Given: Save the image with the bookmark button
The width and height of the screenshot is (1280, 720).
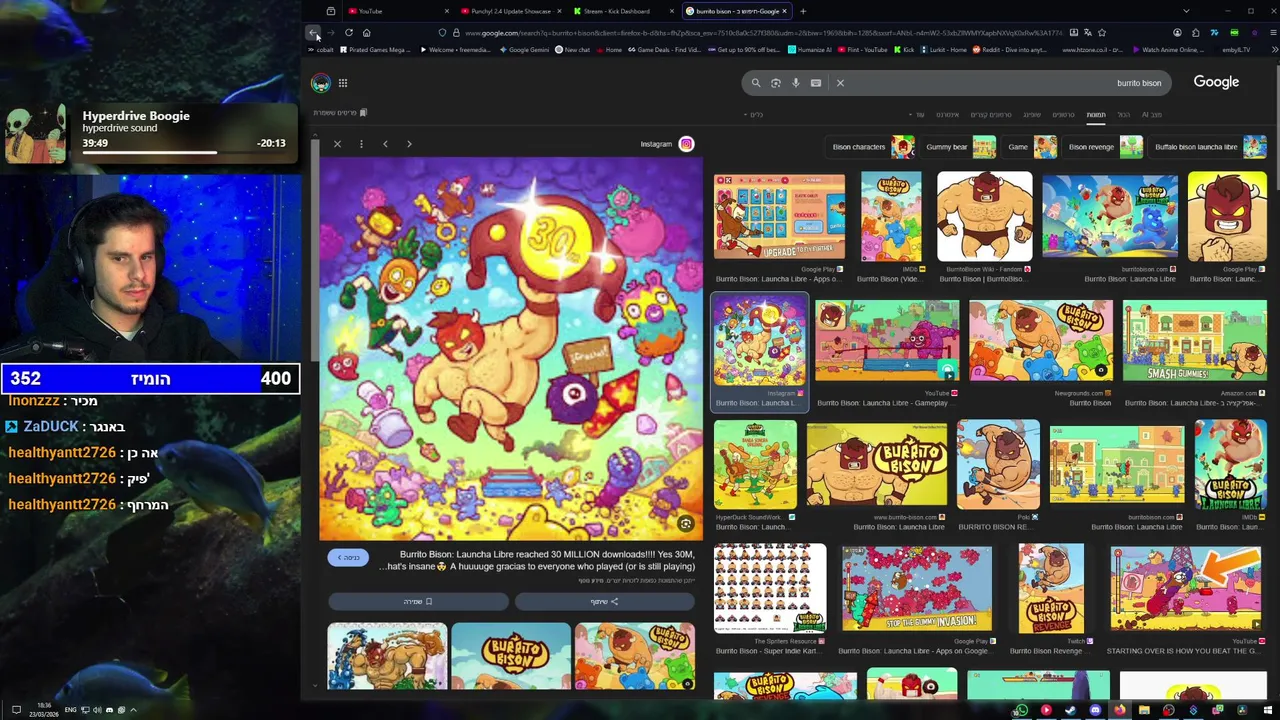Looking at the screenshot, I should point(418,601).
